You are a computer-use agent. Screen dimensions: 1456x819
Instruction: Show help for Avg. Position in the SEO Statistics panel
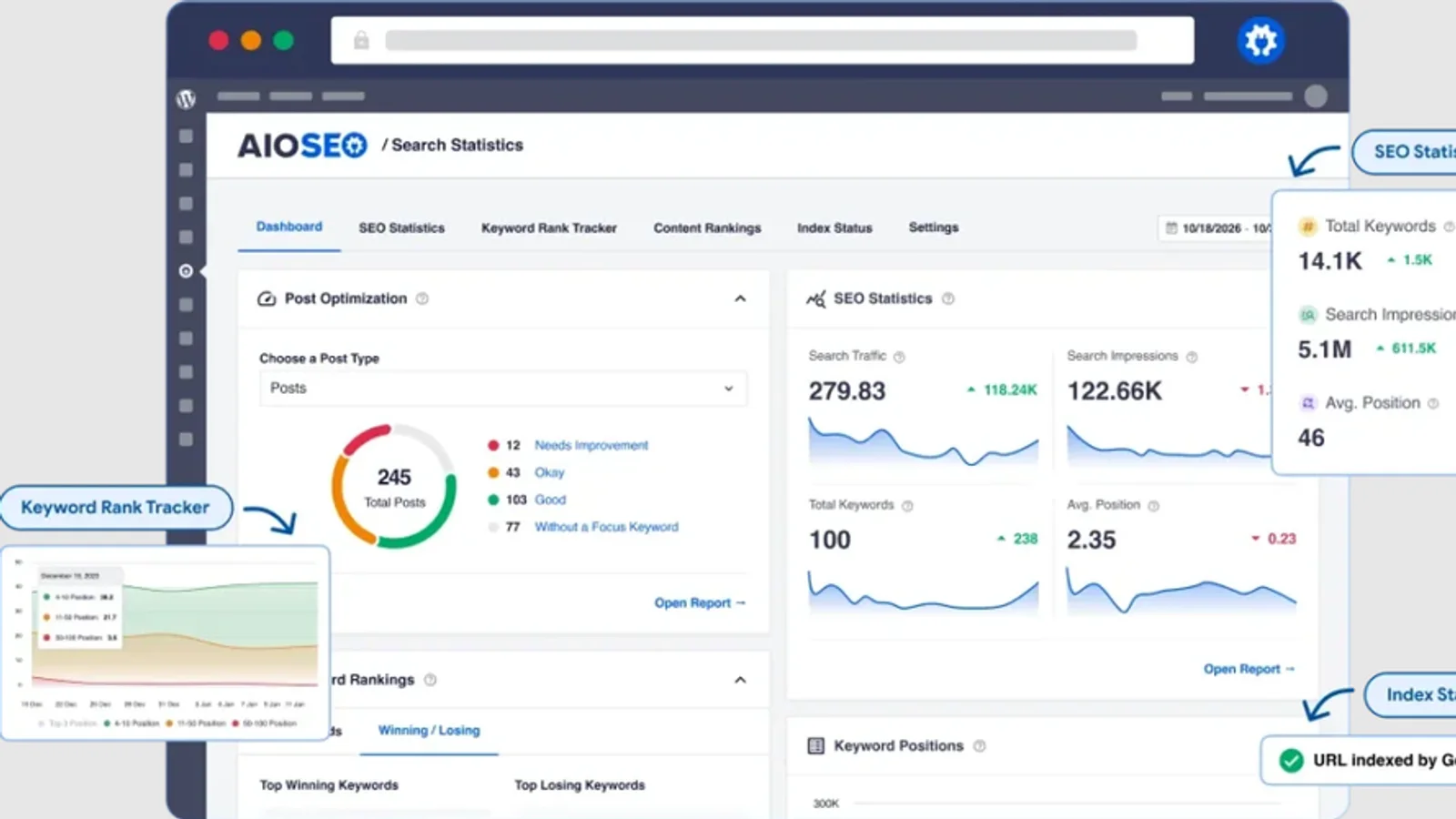pos(1154,506)
